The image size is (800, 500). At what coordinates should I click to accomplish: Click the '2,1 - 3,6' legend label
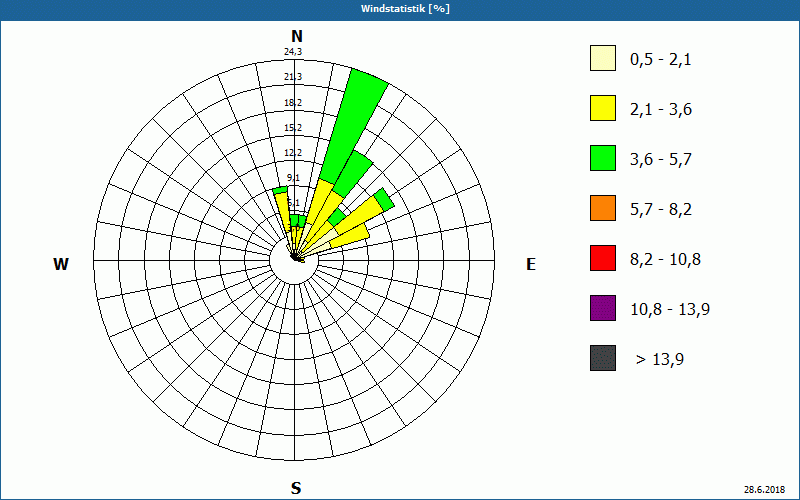click(x=661, y=110)
